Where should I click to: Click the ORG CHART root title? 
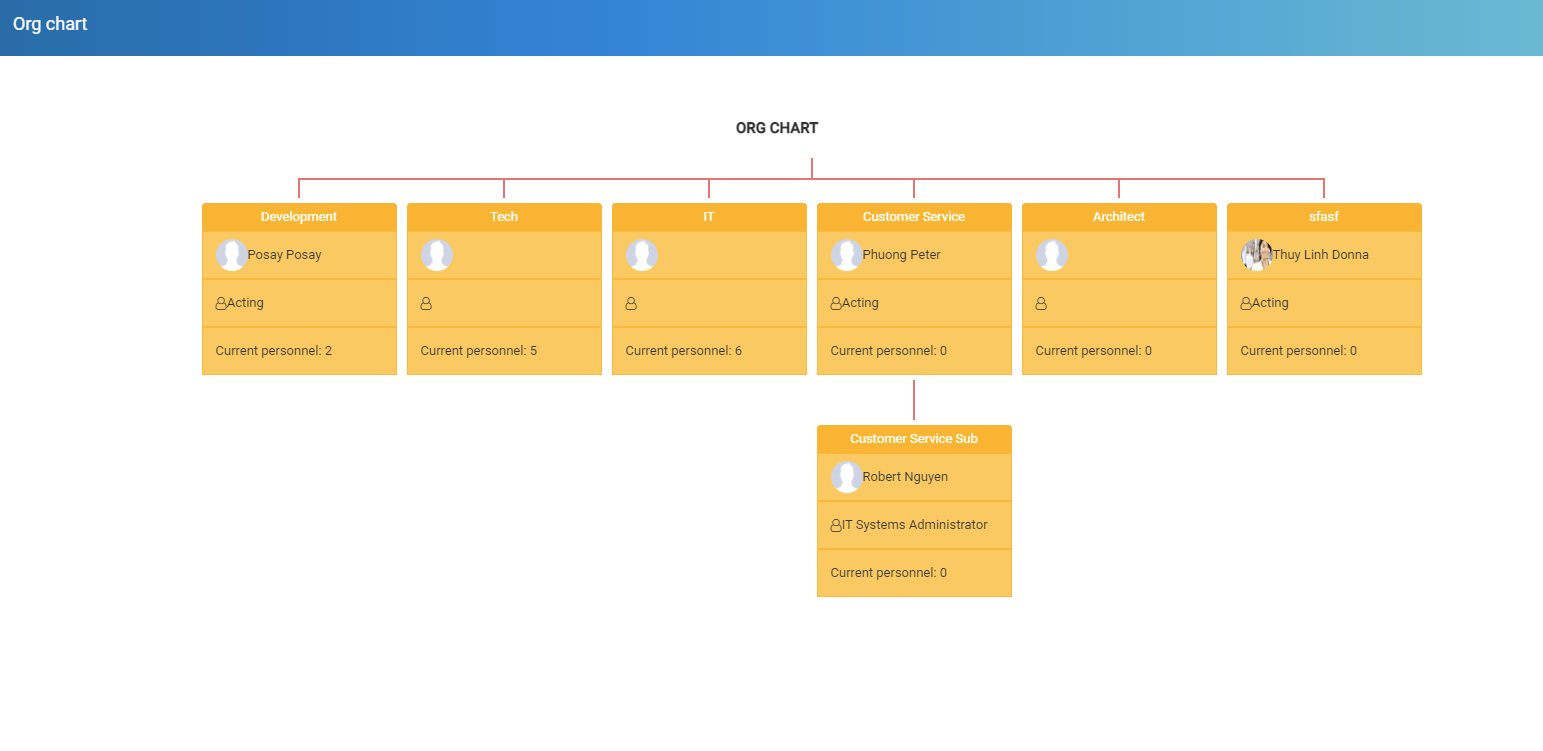777,128
